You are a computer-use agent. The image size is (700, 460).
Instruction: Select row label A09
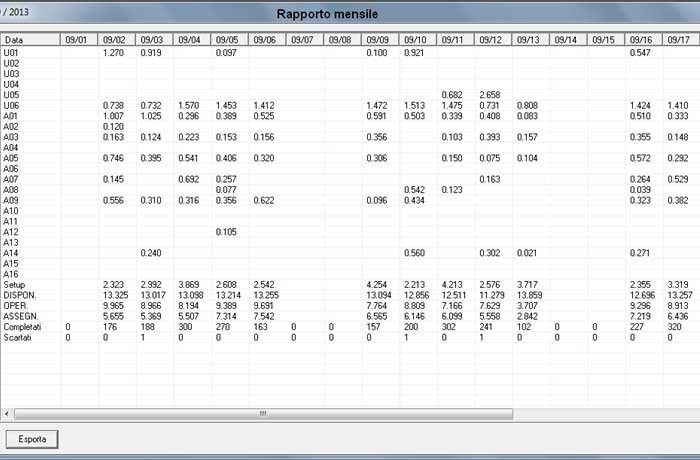click(x=11, y=200)
